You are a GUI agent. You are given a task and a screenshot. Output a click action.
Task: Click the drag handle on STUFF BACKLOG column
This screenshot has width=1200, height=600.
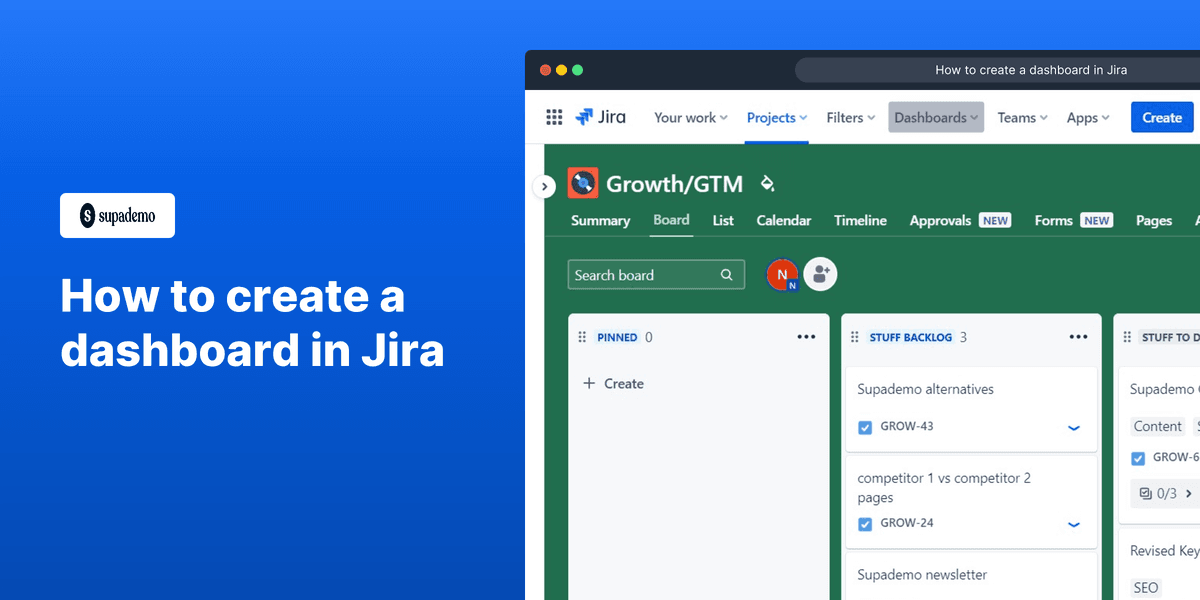(x=857, y=337)
